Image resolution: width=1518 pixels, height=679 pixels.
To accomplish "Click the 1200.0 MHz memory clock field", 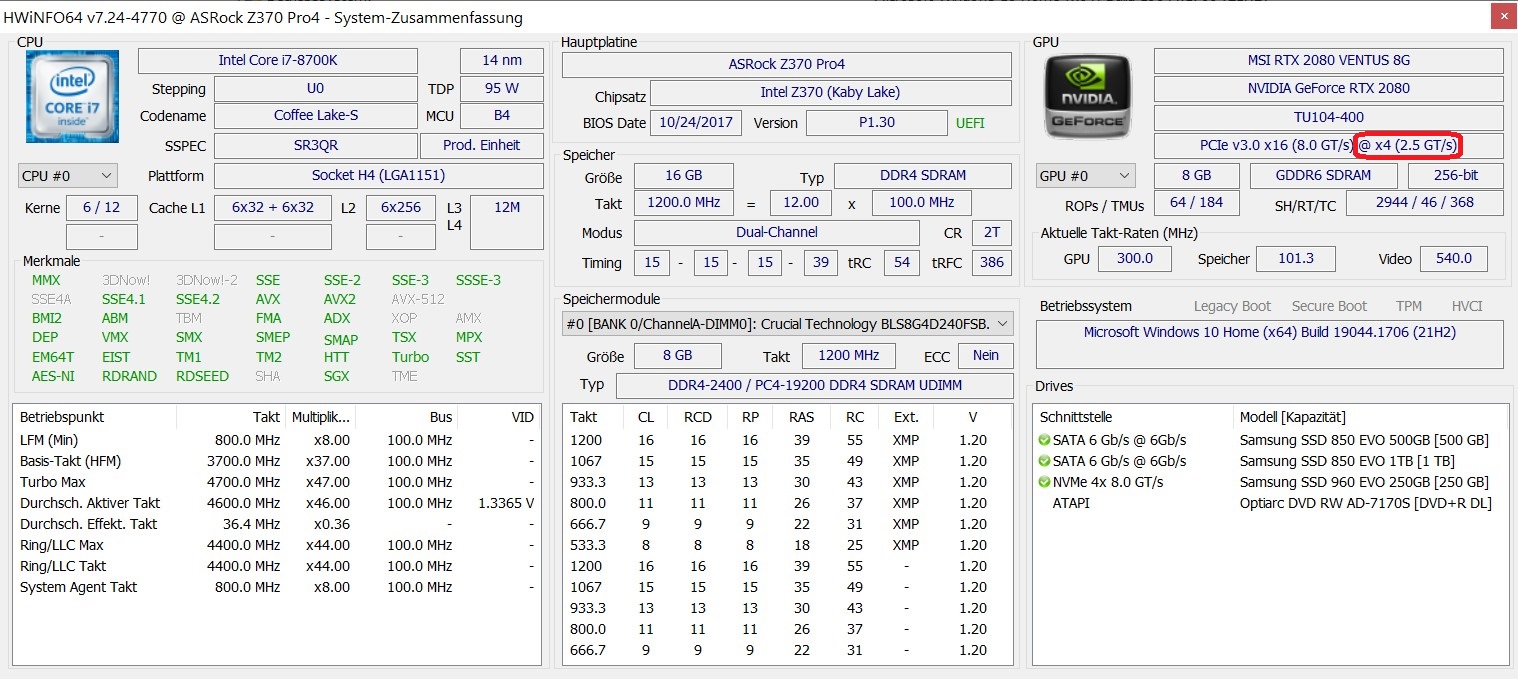I will [x=684, y=202].
